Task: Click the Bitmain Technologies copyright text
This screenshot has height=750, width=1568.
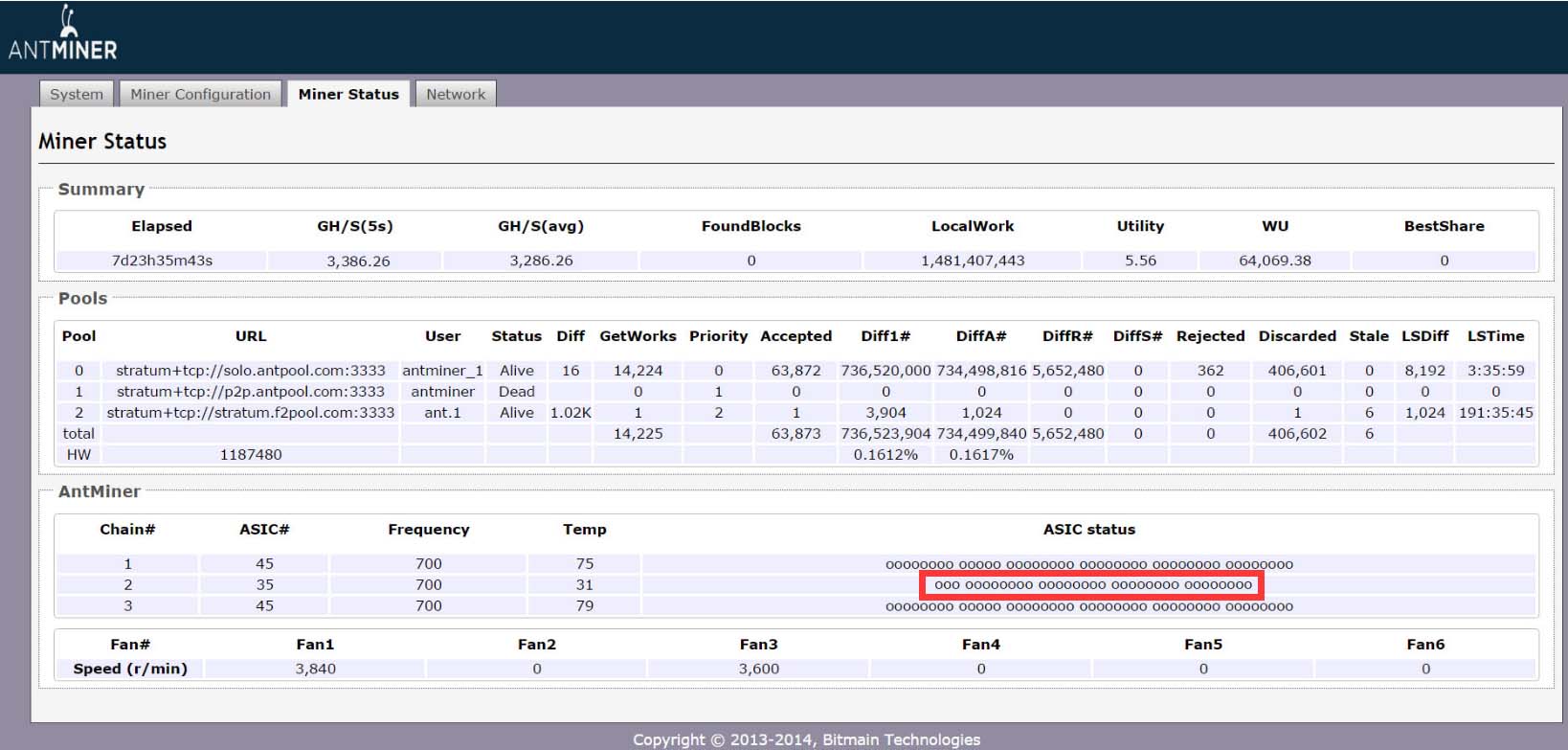Action: click(x=806, y=739)
